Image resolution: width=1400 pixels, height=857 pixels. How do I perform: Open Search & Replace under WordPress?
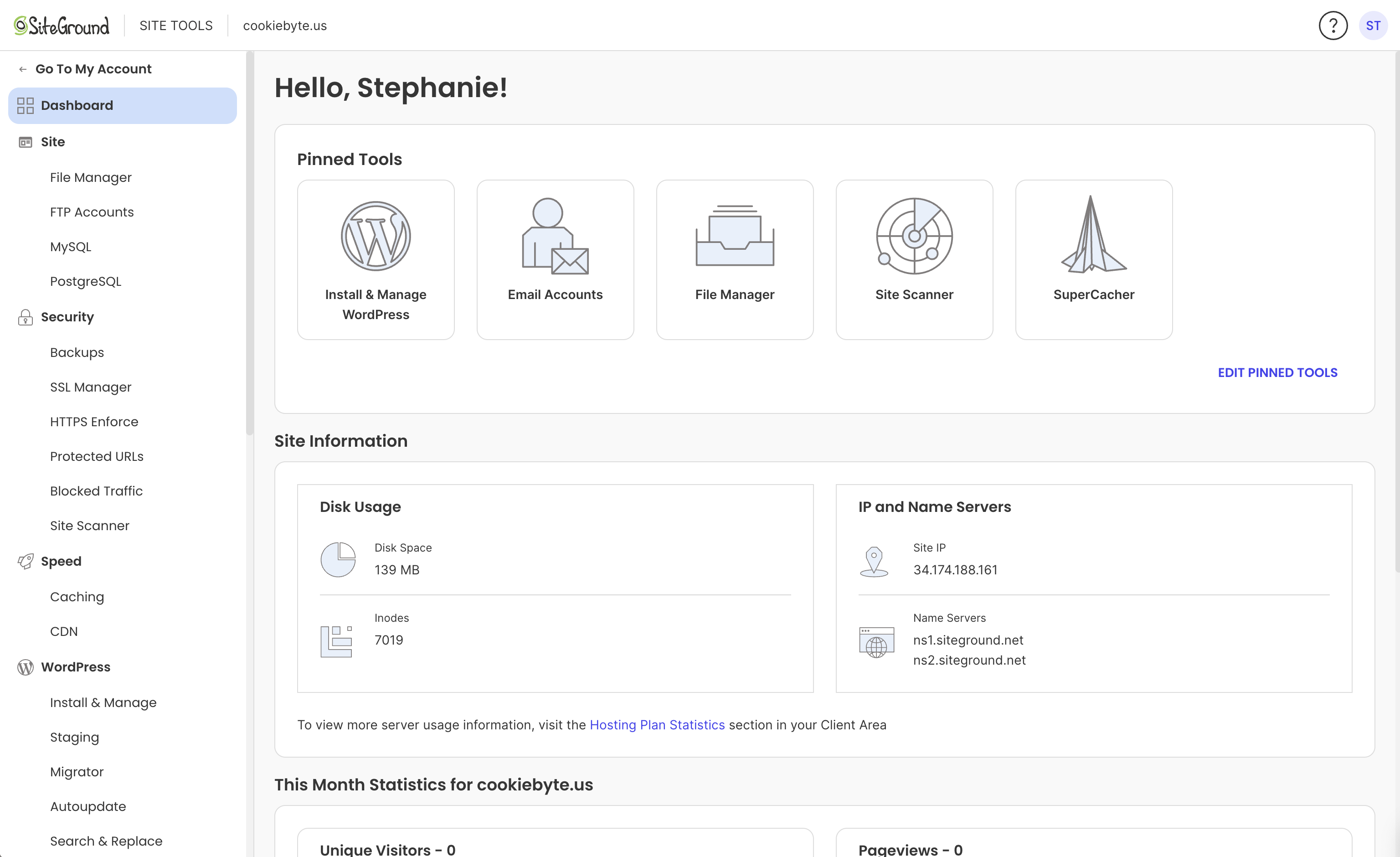pyautogui.click(x=106, y=841)
